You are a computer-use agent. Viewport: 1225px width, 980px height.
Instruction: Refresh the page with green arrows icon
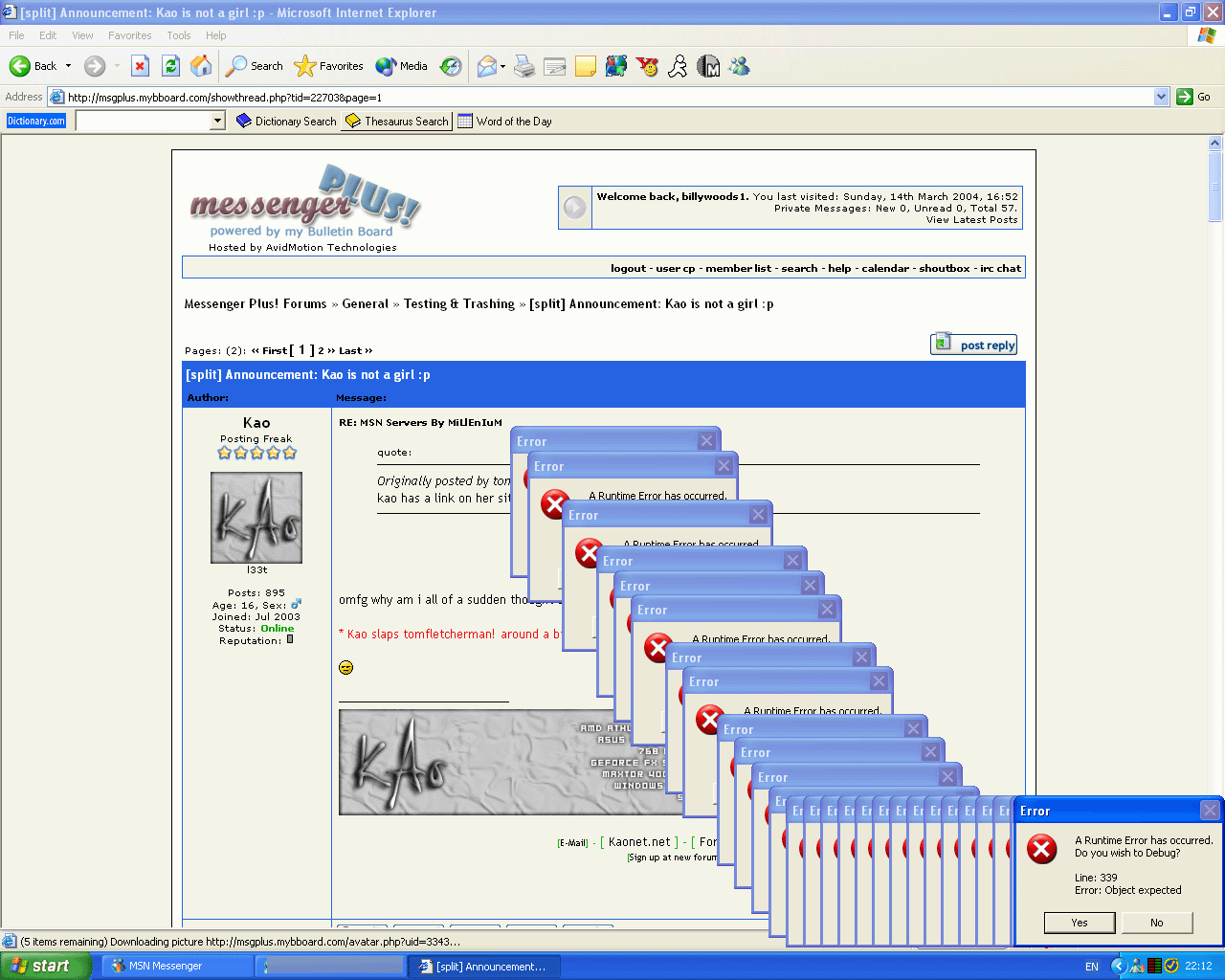click(170, 66)
